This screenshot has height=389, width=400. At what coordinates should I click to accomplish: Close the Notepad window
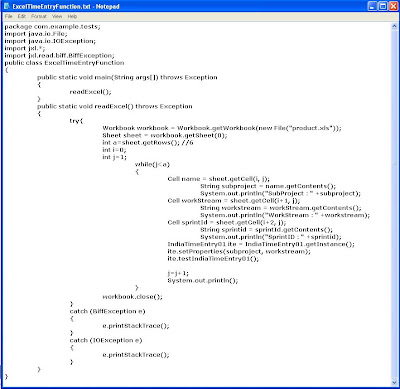coord(394,6)
